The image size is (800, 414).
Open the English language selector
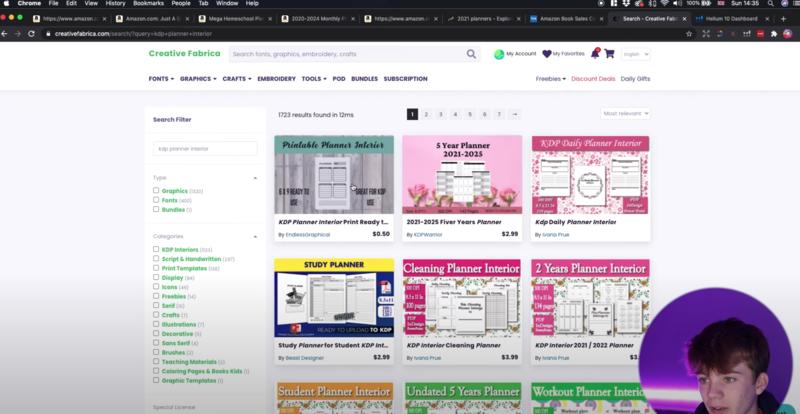pyautogui.click(x=634, y=54)
